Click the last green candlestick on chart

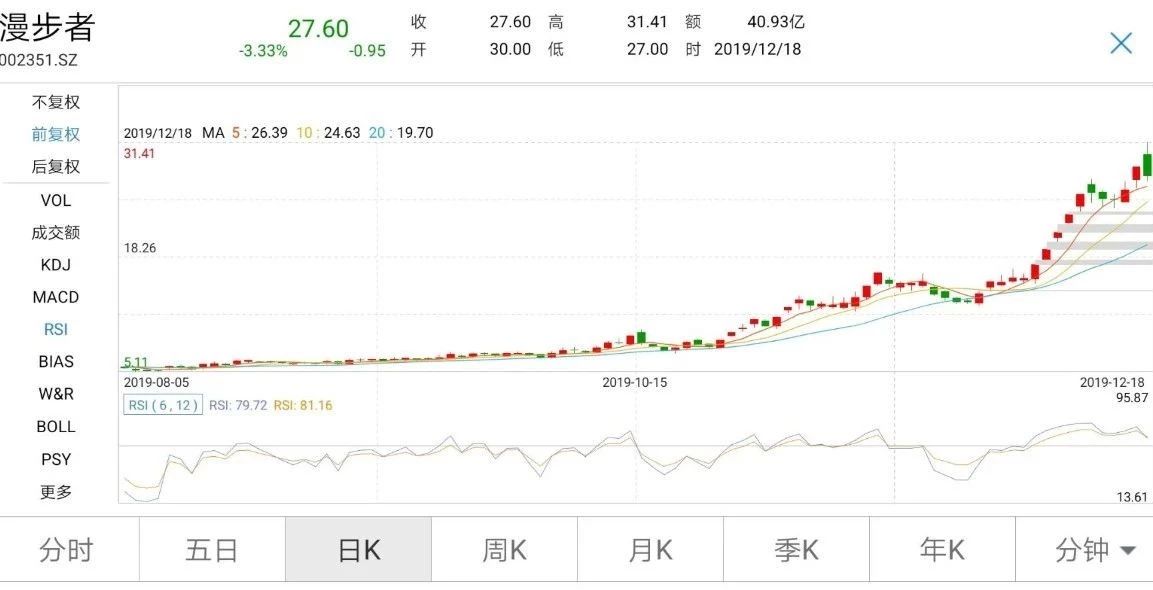(1147, 164)
